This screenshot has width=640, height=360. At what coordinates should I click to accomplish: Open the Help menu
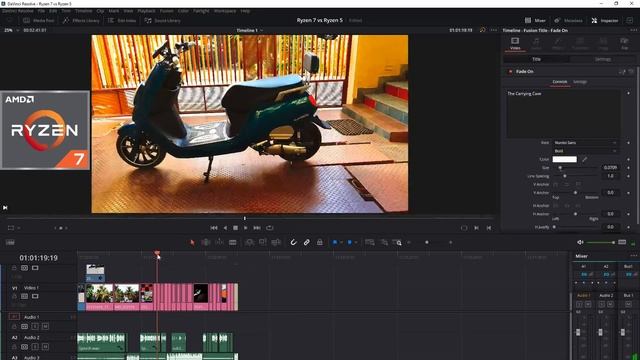pyautogui.click(x=245, y=11)
